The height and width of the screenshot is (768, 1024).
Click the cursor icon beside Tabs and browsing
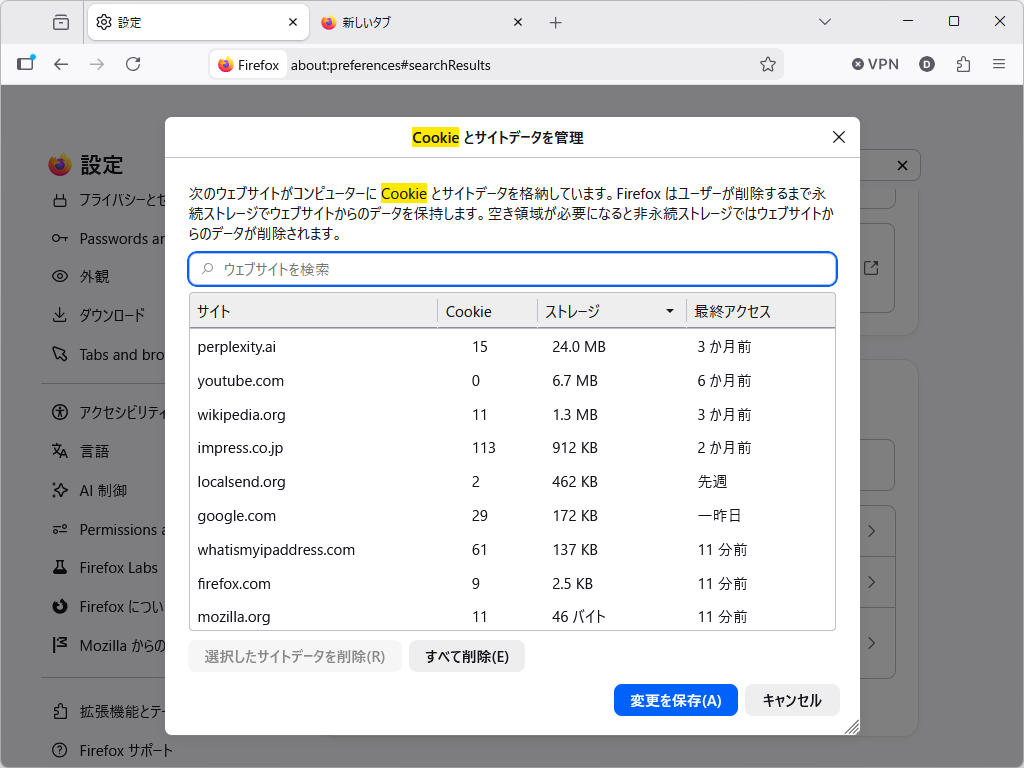(x=60, y=355)
